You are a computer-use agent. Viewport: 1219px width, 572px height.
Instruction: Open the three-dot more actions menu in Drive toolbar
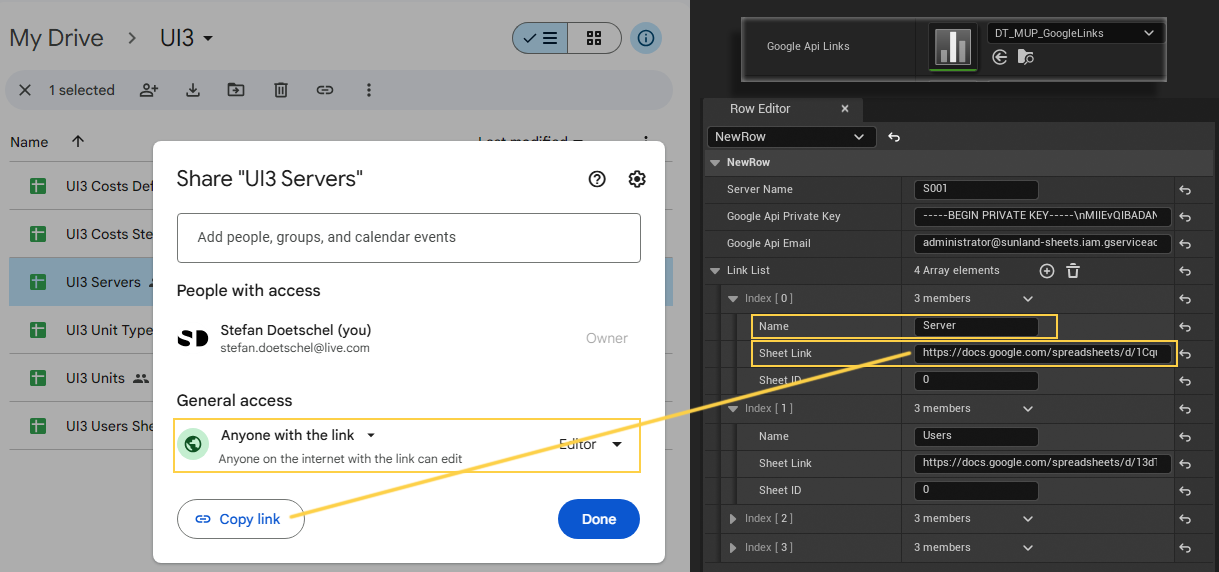coord(368,90)
